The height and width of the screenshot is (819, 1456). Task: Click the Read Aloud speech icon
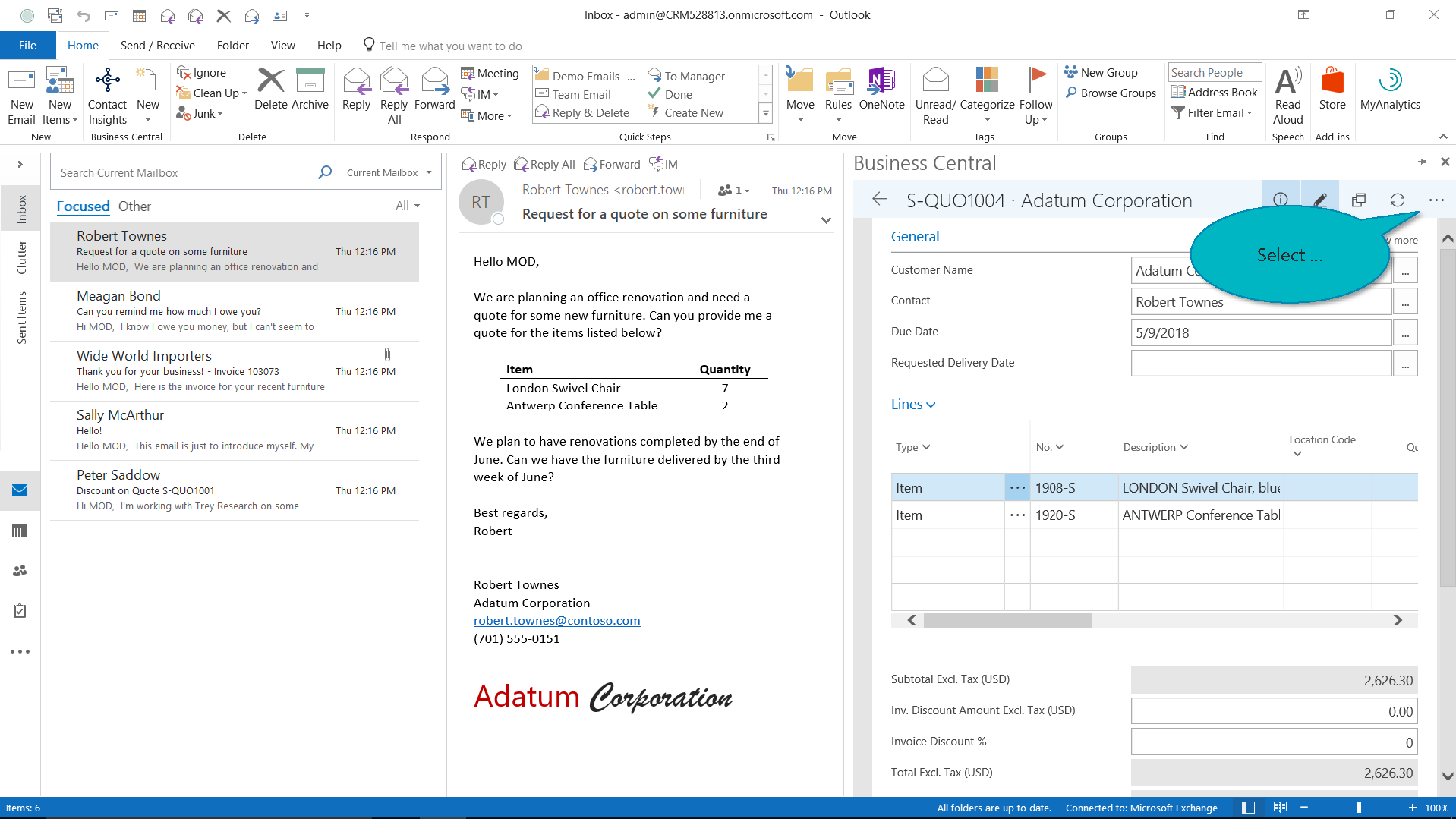1287,80
